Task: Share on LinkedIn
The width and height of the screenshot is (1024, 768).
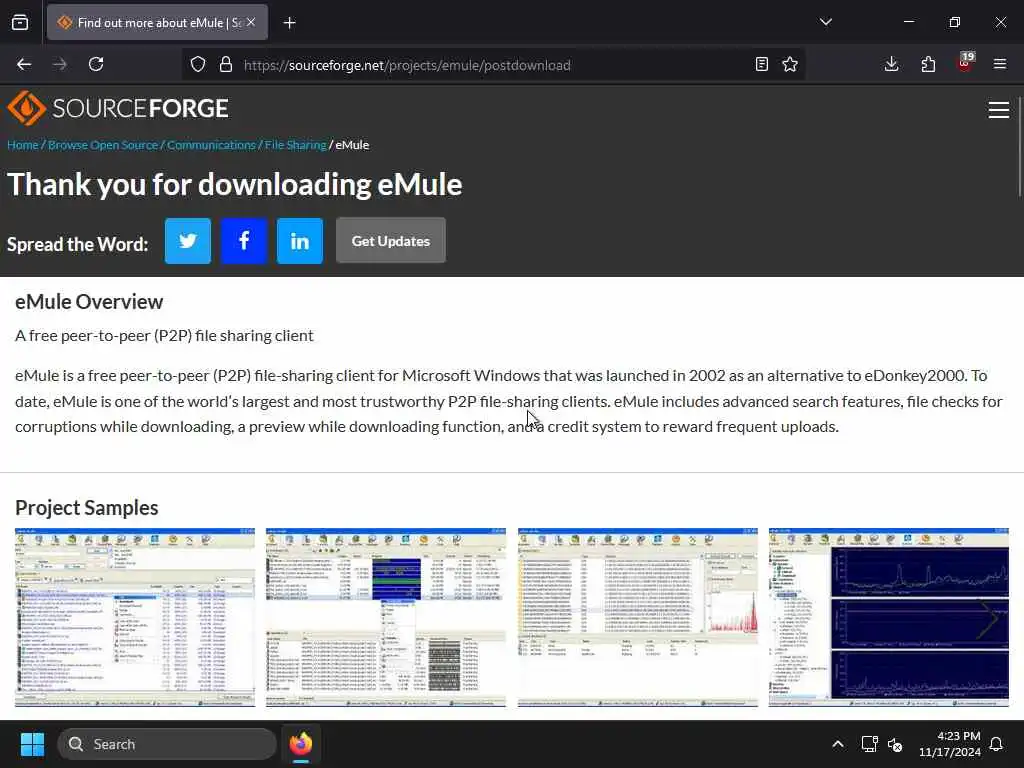Action: (x=300, y=241)
